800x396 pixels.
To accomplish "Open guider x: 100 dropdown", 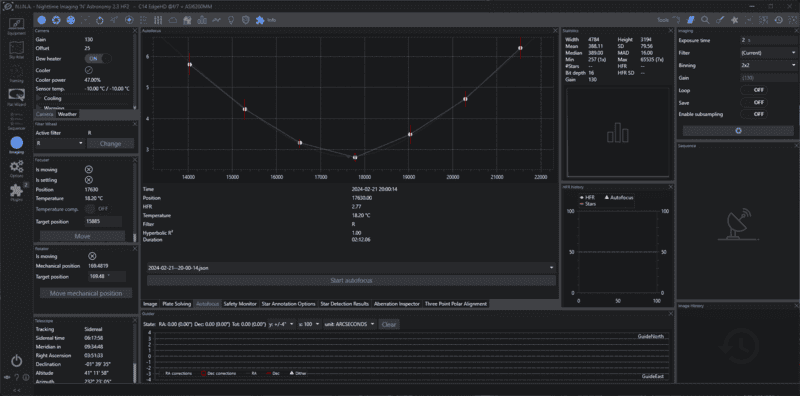I will (310, 324).
